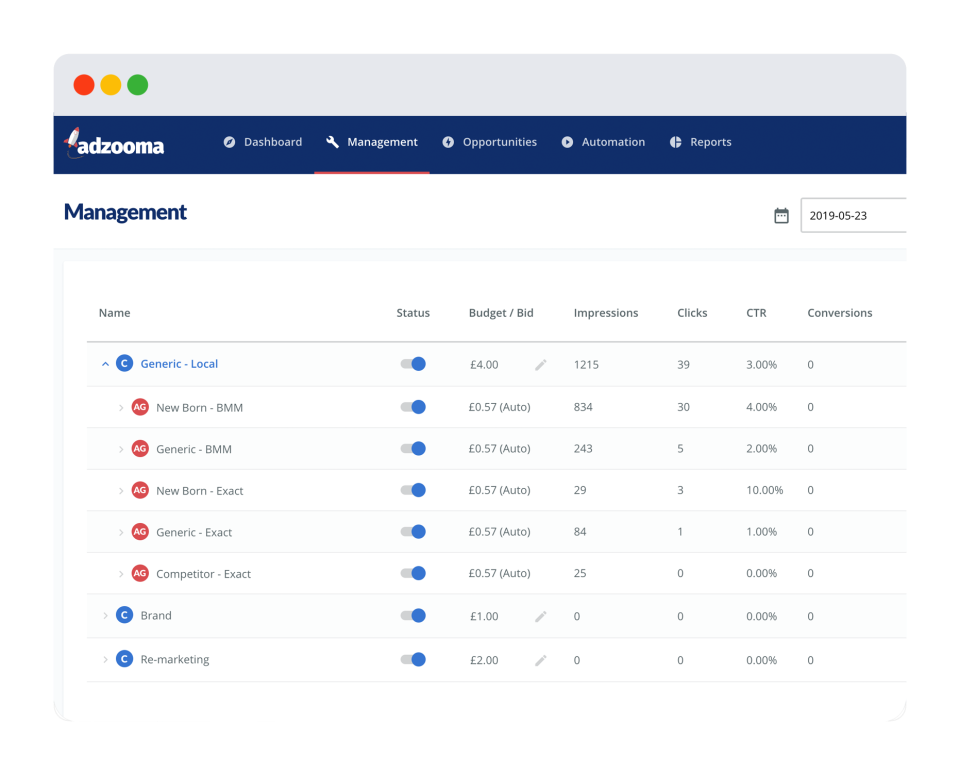Click the New Born - BMM AG badge
The height and width of the screenshot is (775, 960).
[140, 407]
